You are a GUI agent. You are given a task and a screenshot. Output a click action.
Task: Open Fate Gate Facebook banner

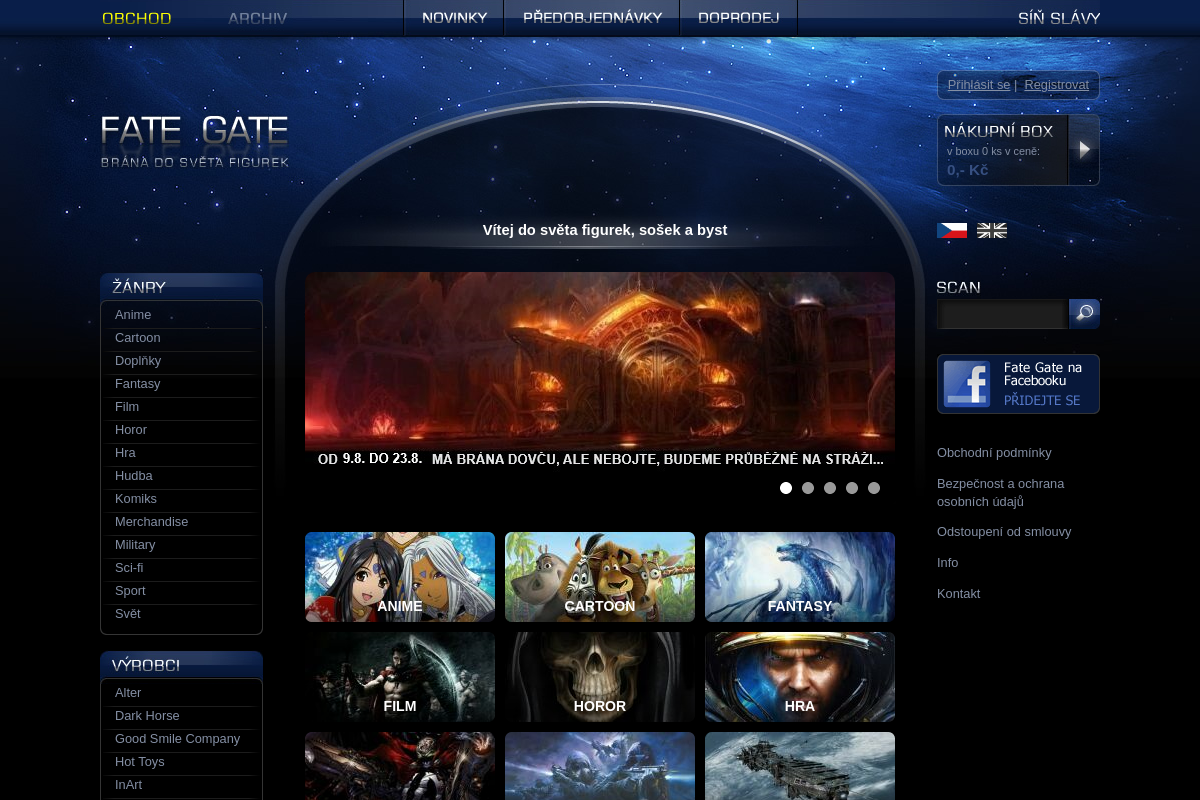pos(1018,384)
